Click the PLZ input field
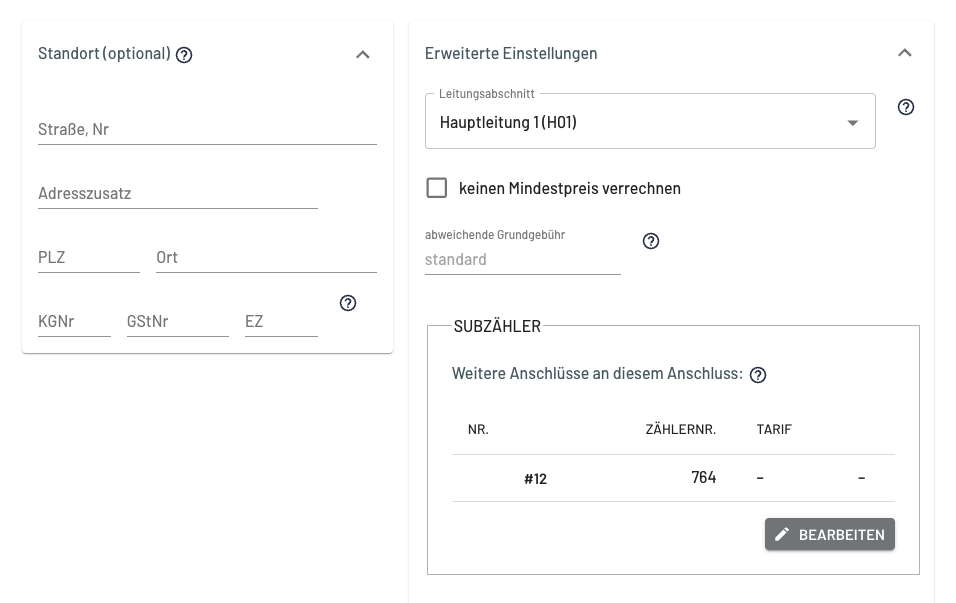 coord(89,257)
